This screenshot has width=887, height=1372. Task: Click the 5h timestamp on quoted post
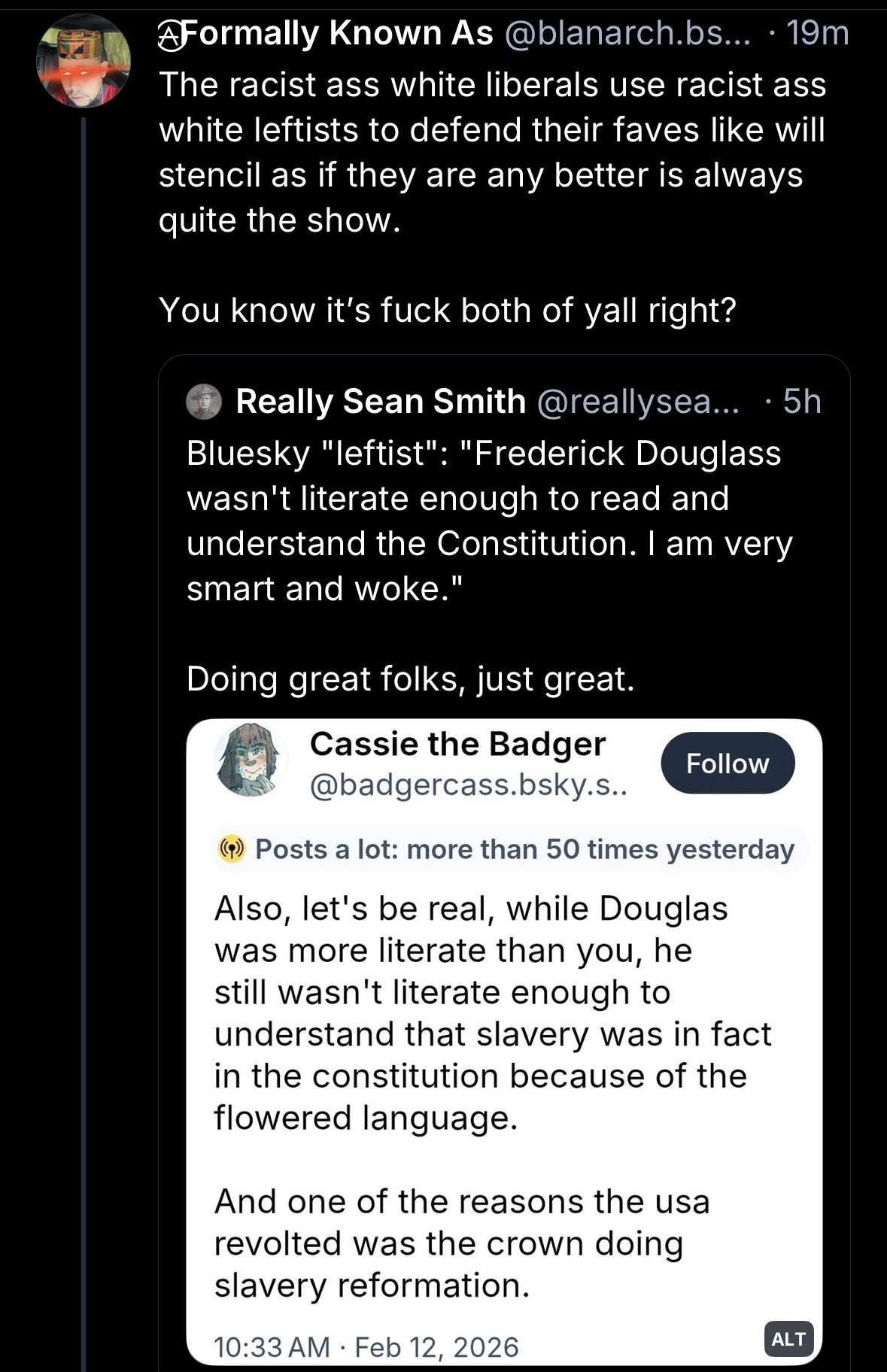click(x=802, y=402)
